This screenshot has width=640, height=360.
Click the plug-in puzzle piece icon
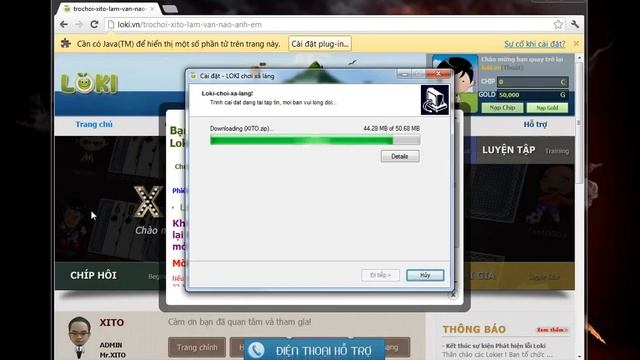pyautogui.click(x=66, y=43)
